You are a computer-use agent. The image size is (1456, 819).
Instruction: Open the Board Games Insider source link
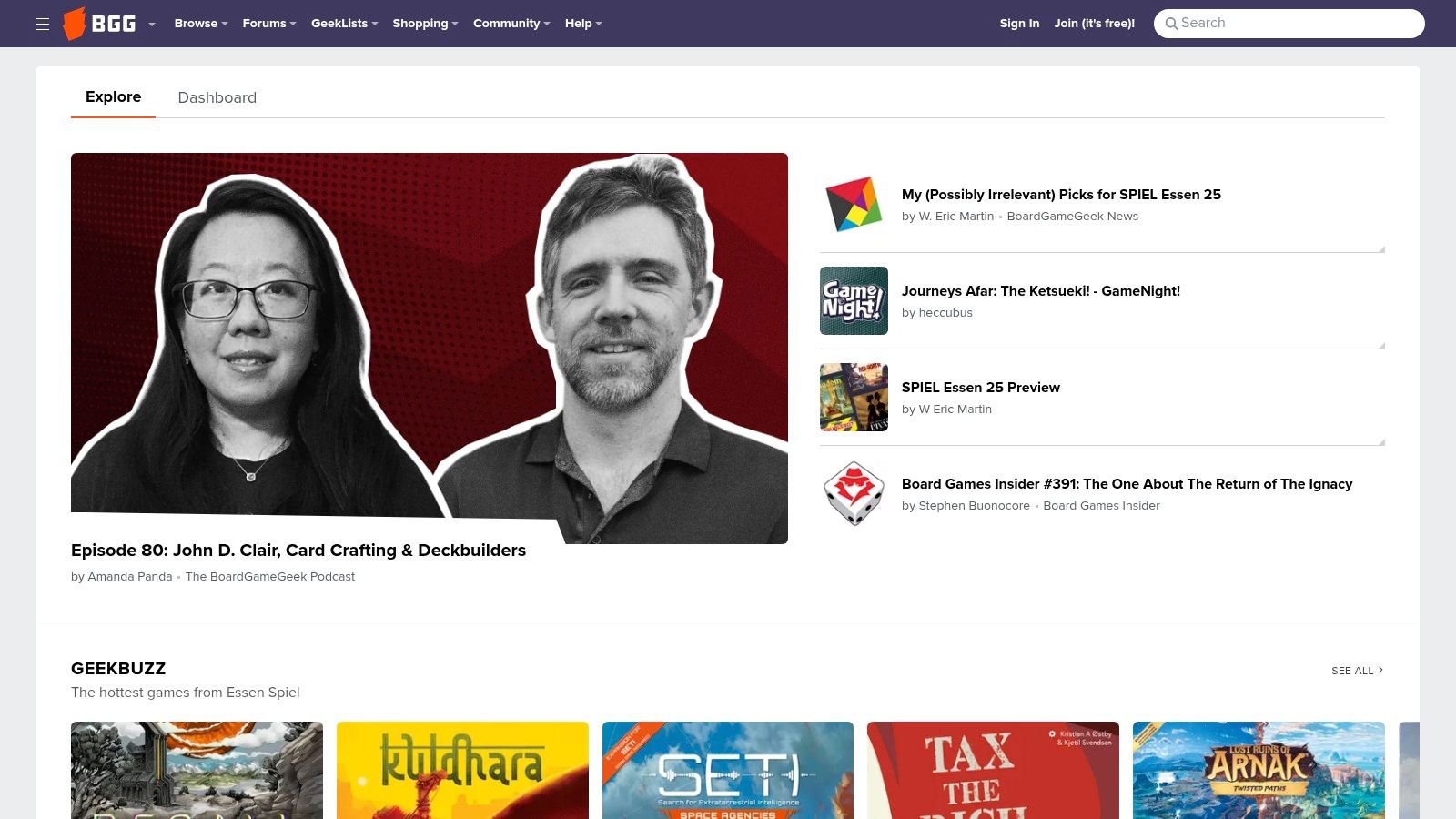pyautogui.click(x=1101, y=506)
